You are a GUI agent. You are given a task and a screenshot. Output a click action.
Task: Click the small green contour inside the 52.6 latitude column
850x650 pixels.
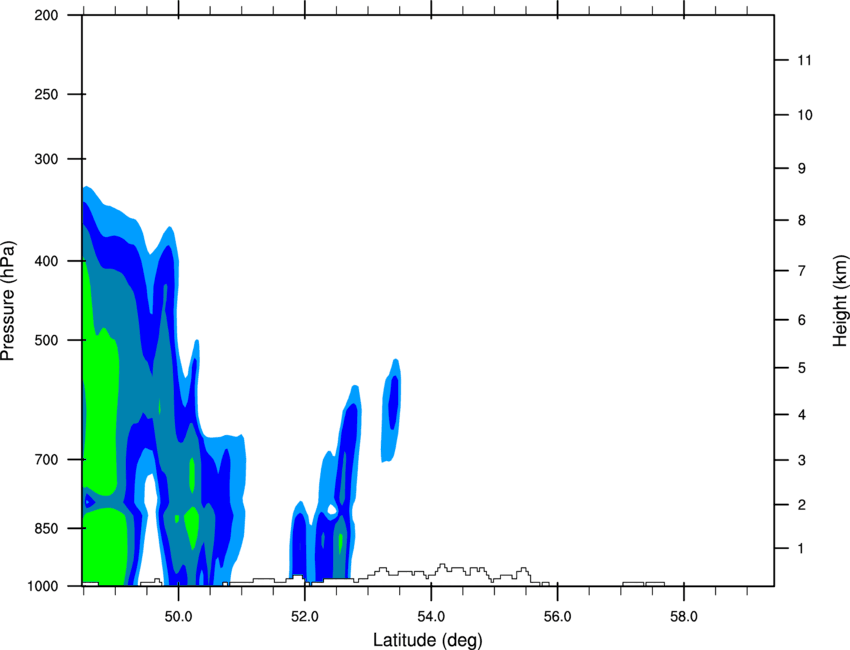340,543
